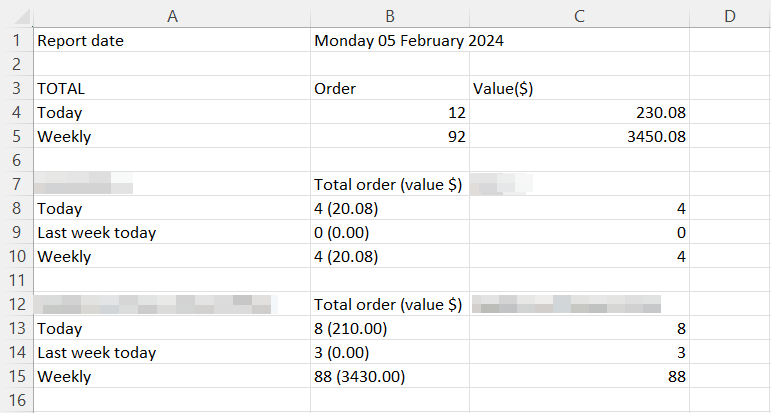Select row 7 header
771x413 pixels.
tap(17, 184)
